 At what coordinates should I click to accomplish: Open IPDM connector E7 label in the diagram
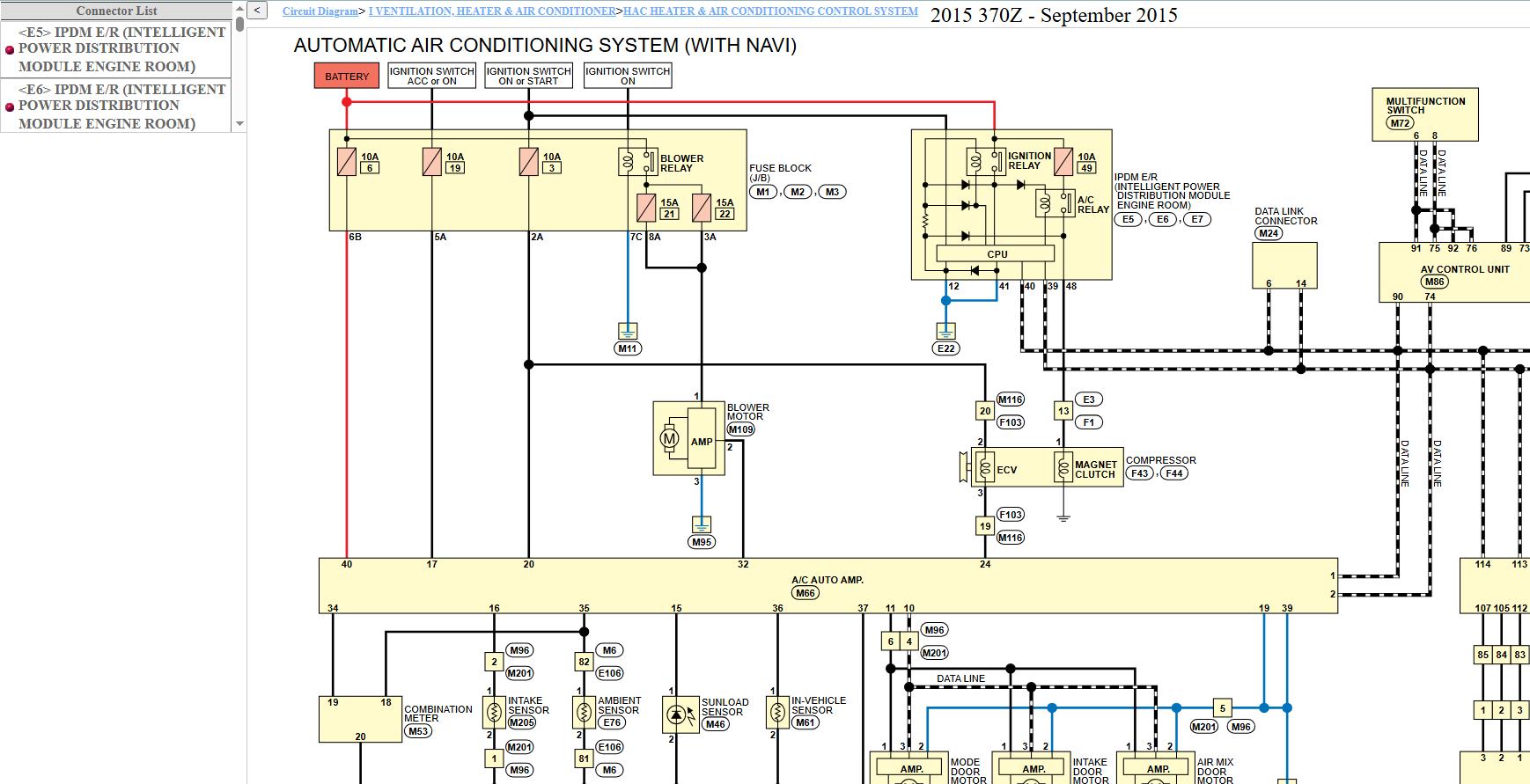tap(1197, 219)
